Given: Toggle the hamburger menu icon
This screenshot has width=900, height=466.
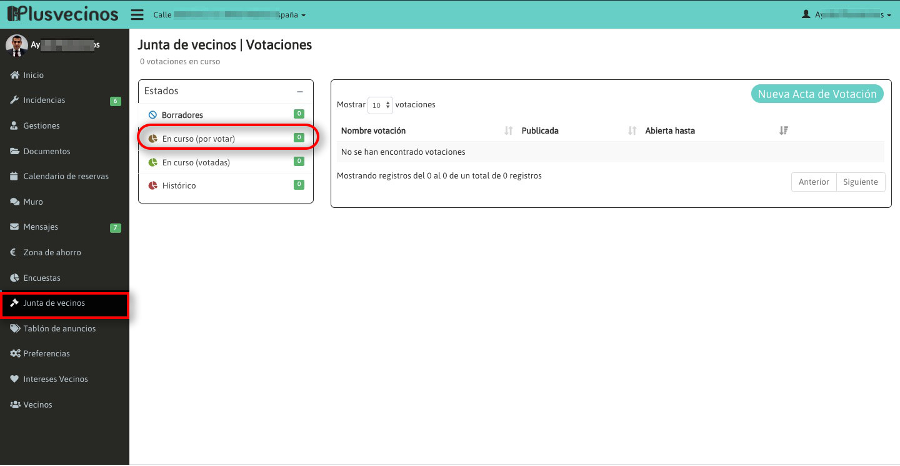Looking at the screenshot, I should point(137,14).
